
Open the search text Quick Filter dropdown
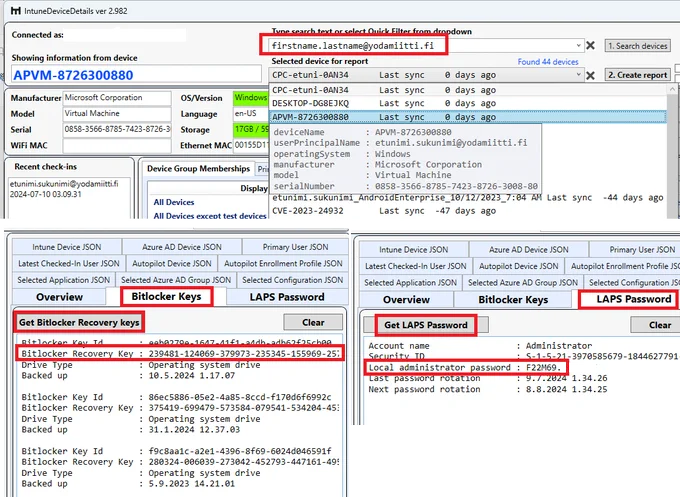[x=579, y=46]
